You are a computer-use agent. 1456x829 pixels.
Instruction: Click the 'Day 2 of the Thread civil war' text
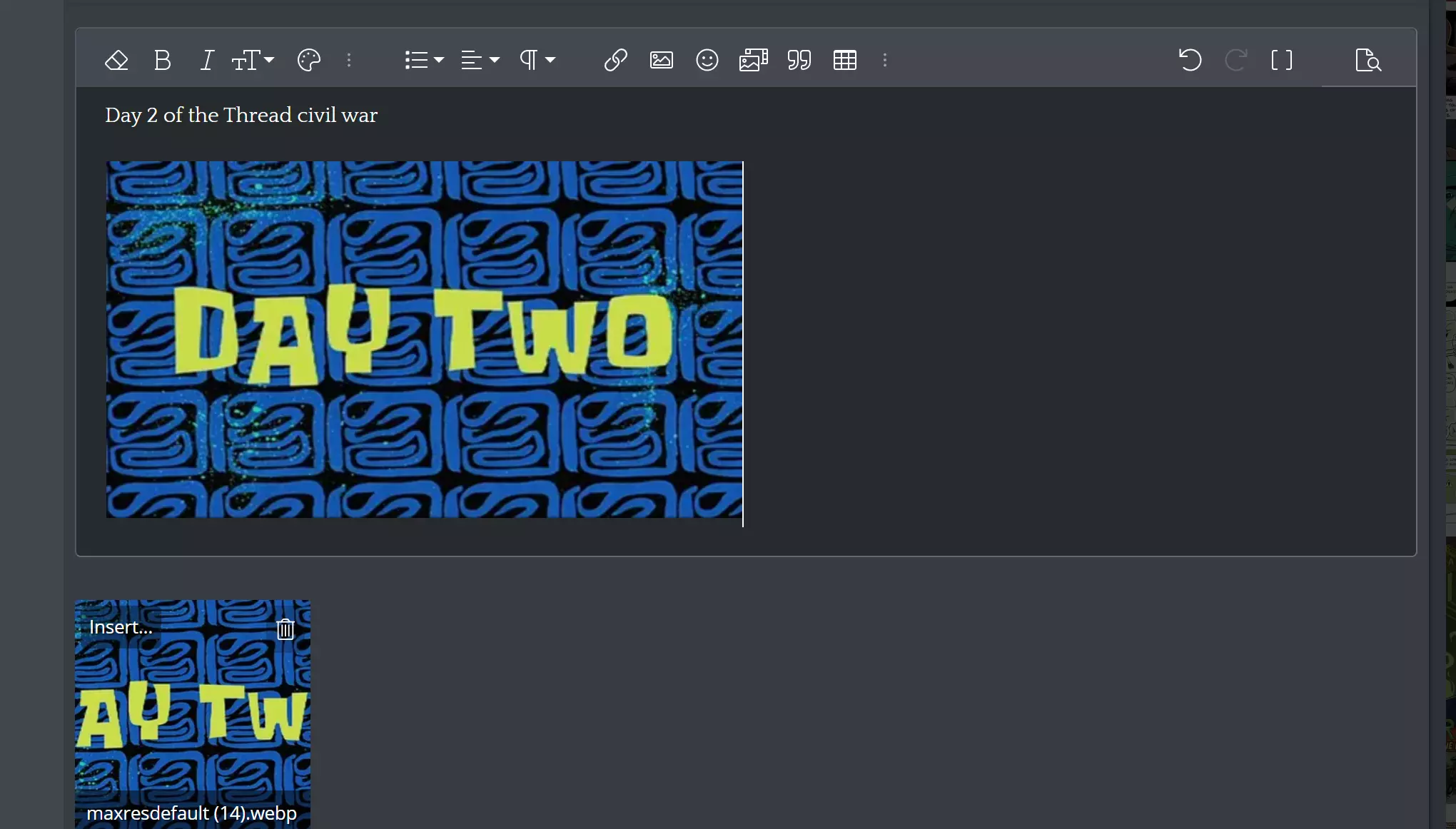[241, 115]
